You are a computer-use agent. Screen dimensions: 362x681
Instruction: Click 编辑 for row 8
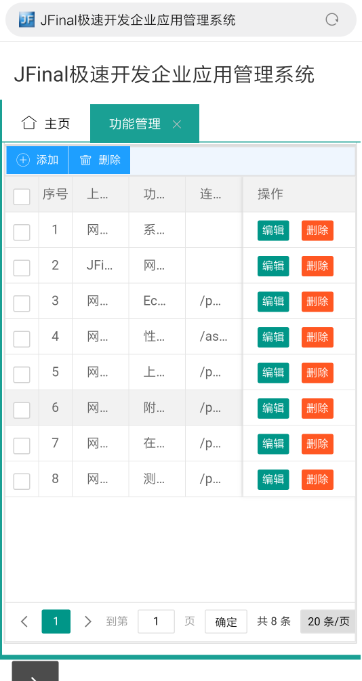point(273,479)
